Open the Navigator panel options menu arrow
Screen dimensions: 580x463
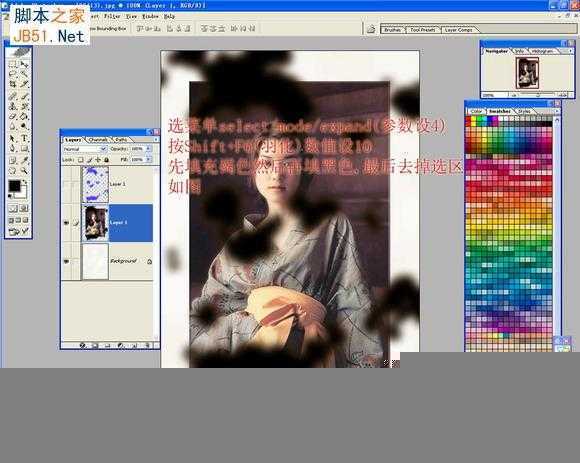(x=571, y=51)
